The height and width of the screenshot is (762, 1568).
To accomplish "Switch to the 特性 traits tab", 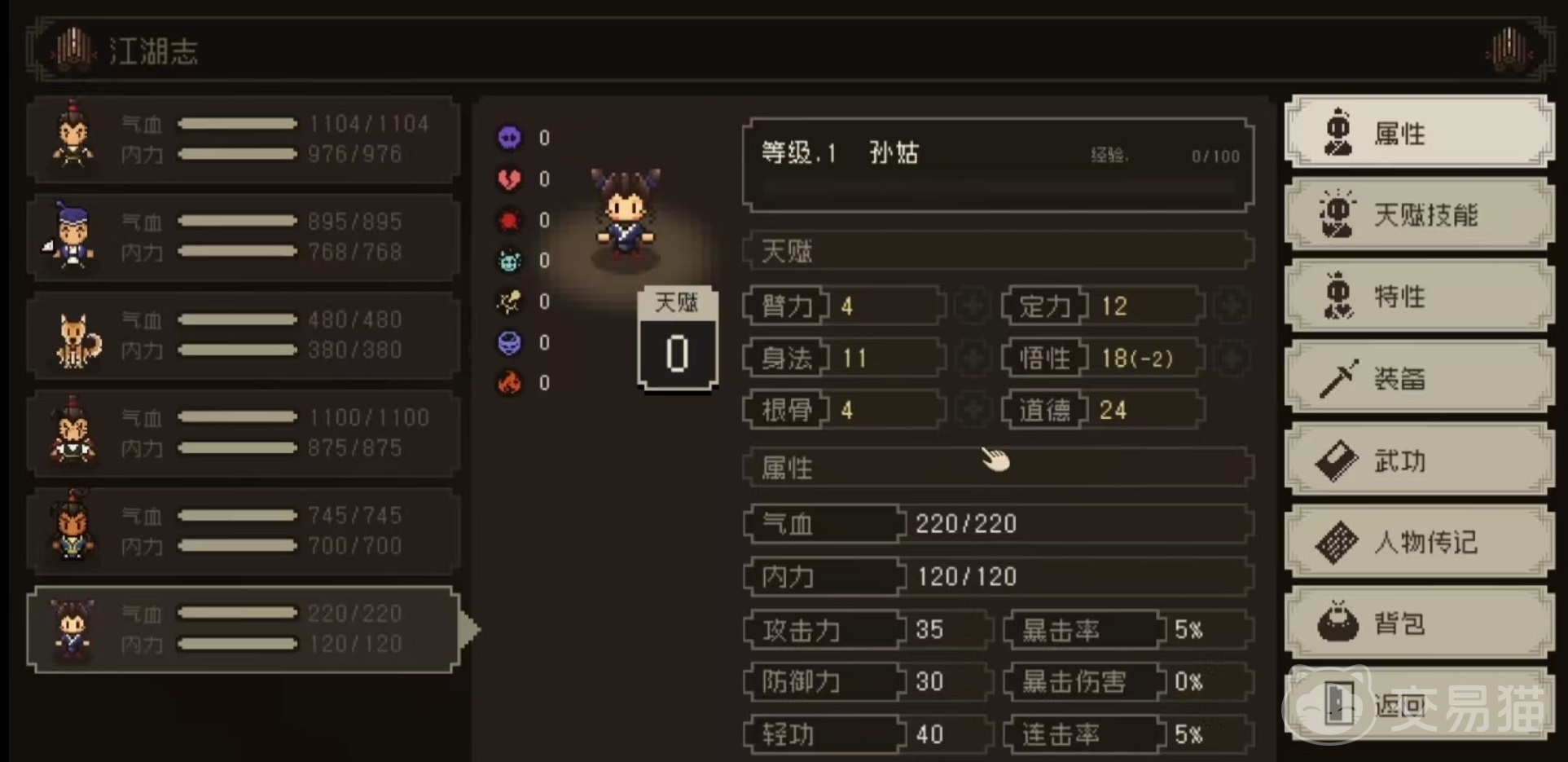I will [1419, 296].
